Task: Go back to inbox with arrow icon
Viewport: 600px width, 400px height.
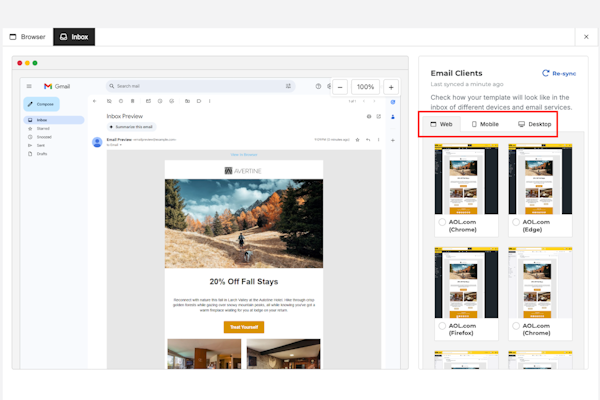Action: coord(95,101)
